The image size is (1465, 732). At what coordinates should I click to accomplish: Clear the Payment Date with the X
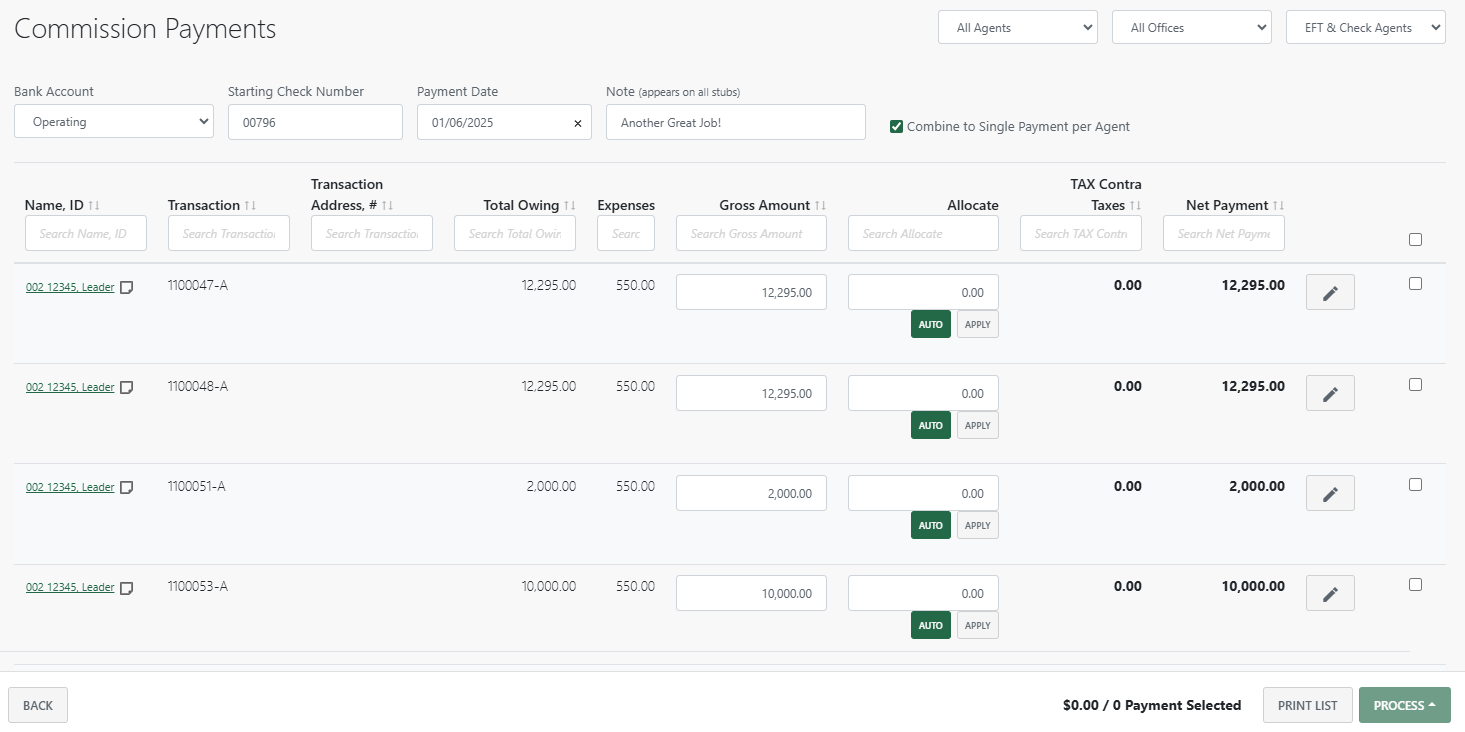pos(577,123)
